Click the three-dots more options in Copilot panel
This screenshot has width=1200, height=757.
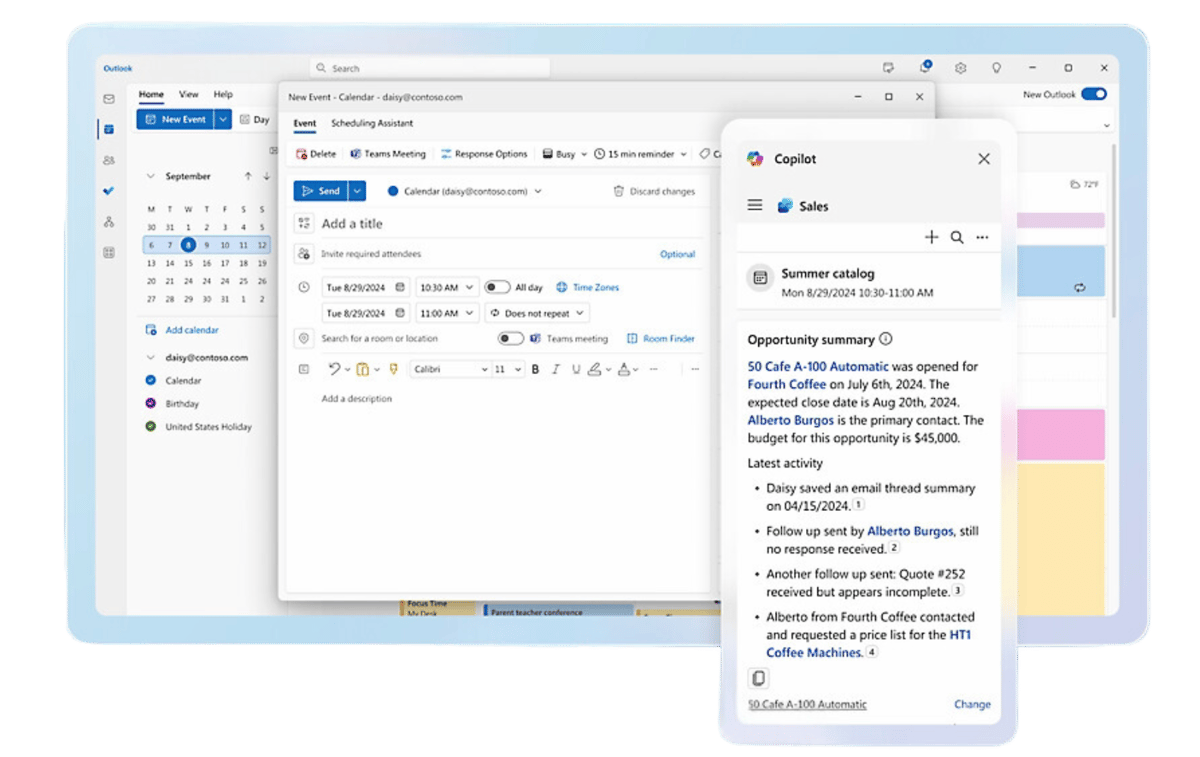pos(982,237)
